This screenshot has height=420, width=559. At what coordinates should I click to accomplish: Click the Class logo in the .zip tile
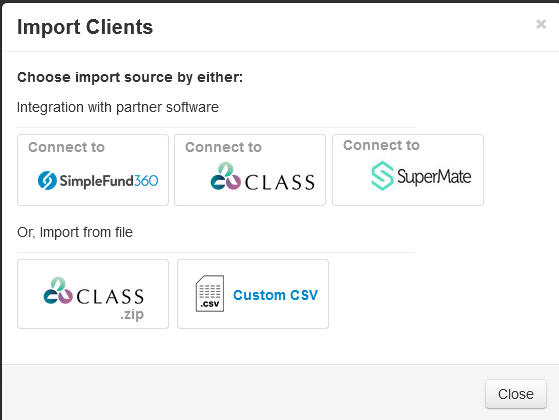click(58, 291)
